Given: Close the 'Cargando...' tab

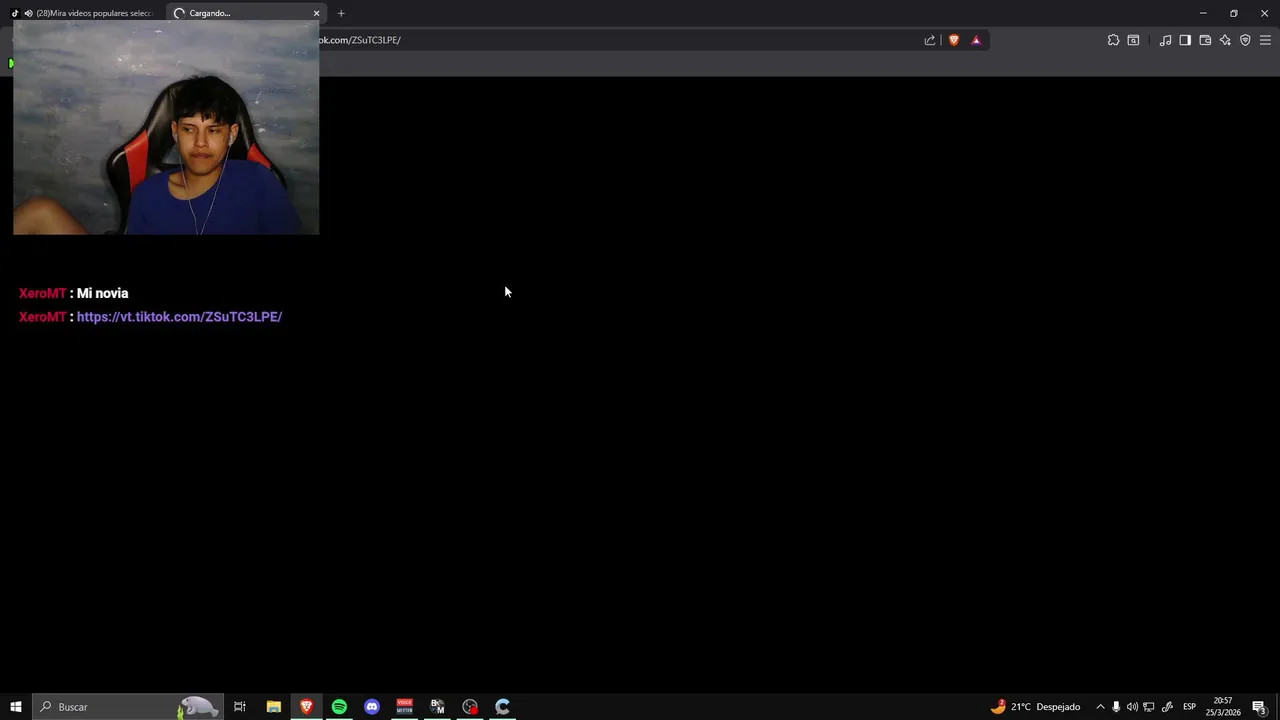Looking at the screenshot, I should 317,13.
